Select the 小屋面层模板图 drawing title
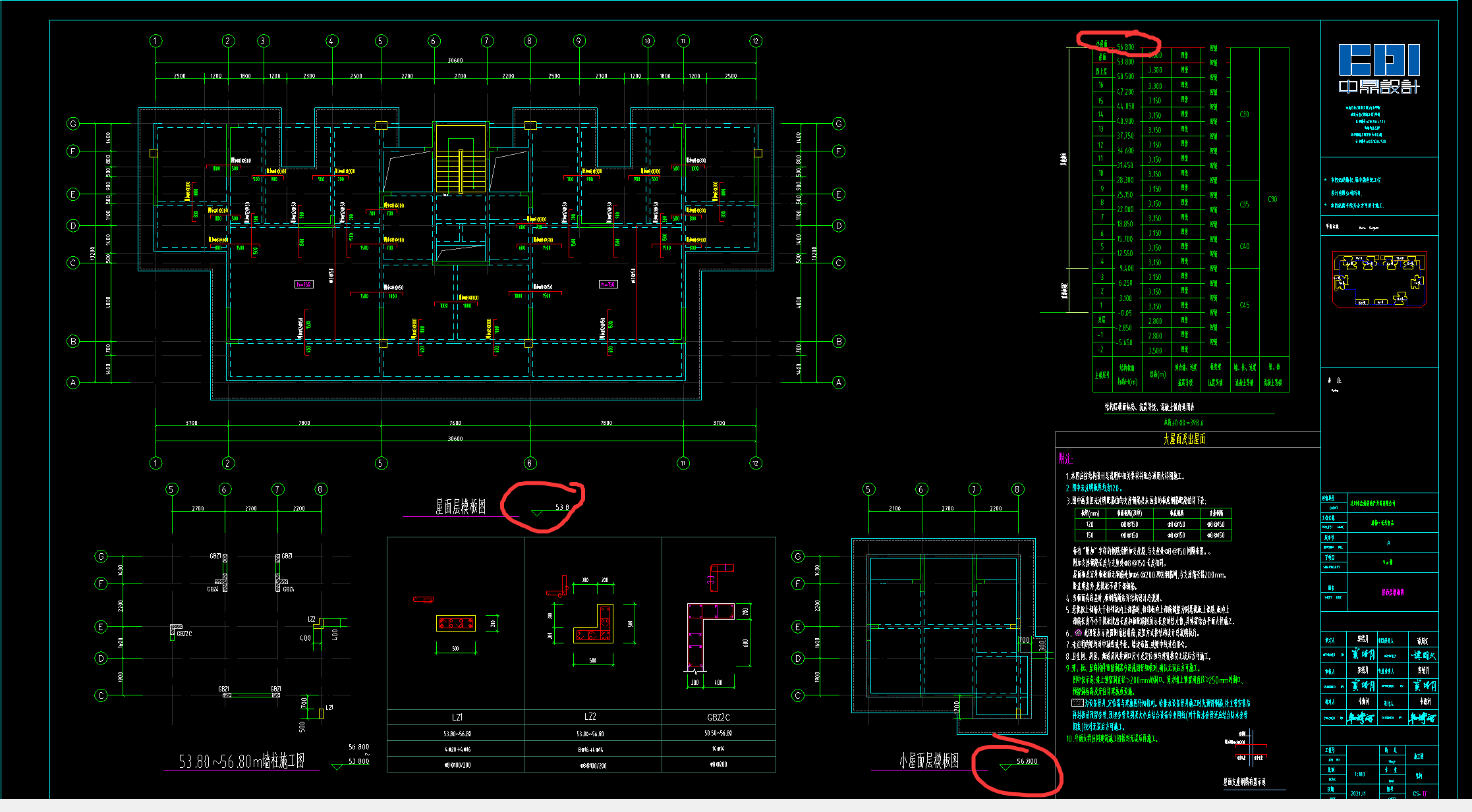This screenshot has height=812, width=1472. pos(928,761)
